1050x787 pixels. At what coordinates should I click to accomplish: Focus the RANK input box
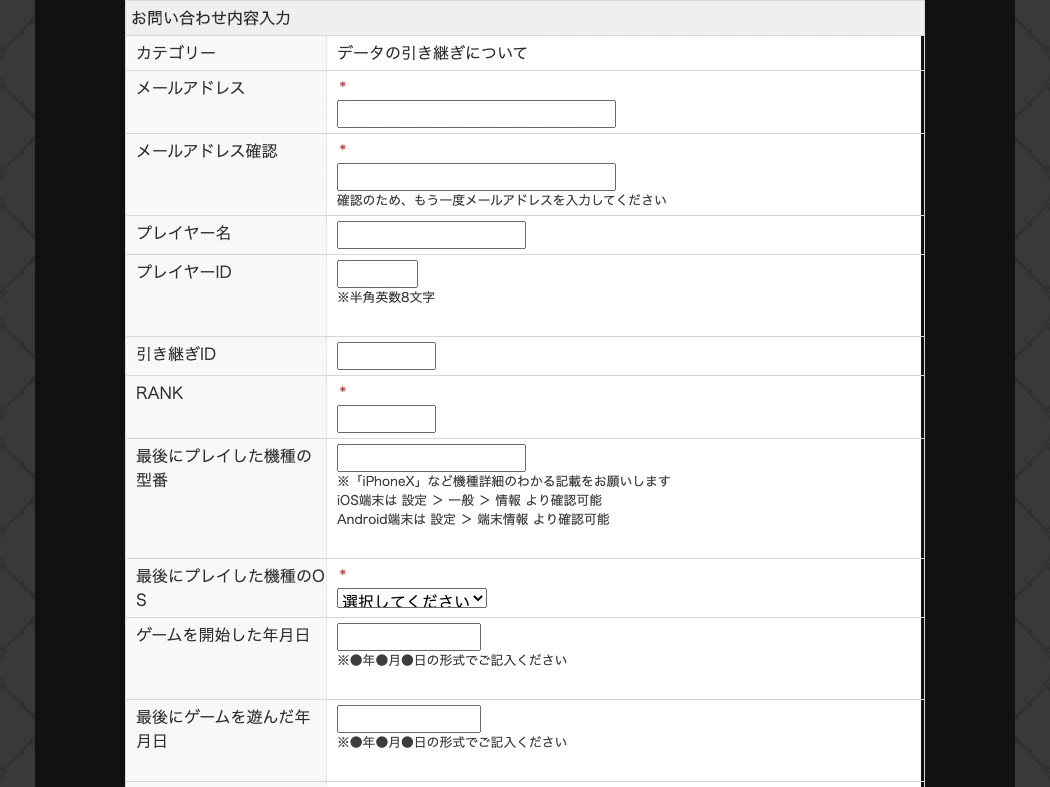[386, 419]
